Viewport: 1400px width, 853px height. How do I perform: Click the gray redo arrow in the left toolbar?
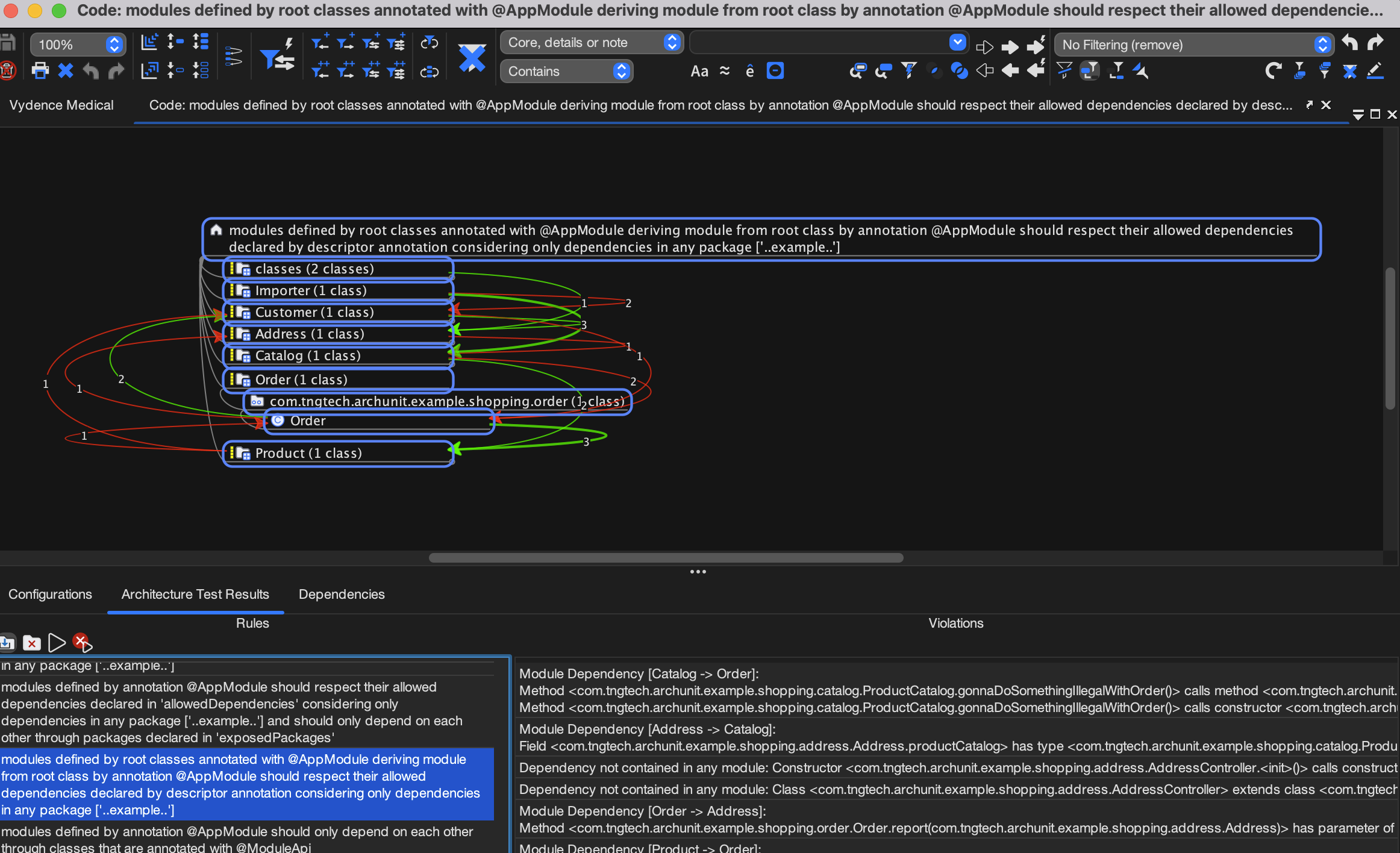click(116, 71)
